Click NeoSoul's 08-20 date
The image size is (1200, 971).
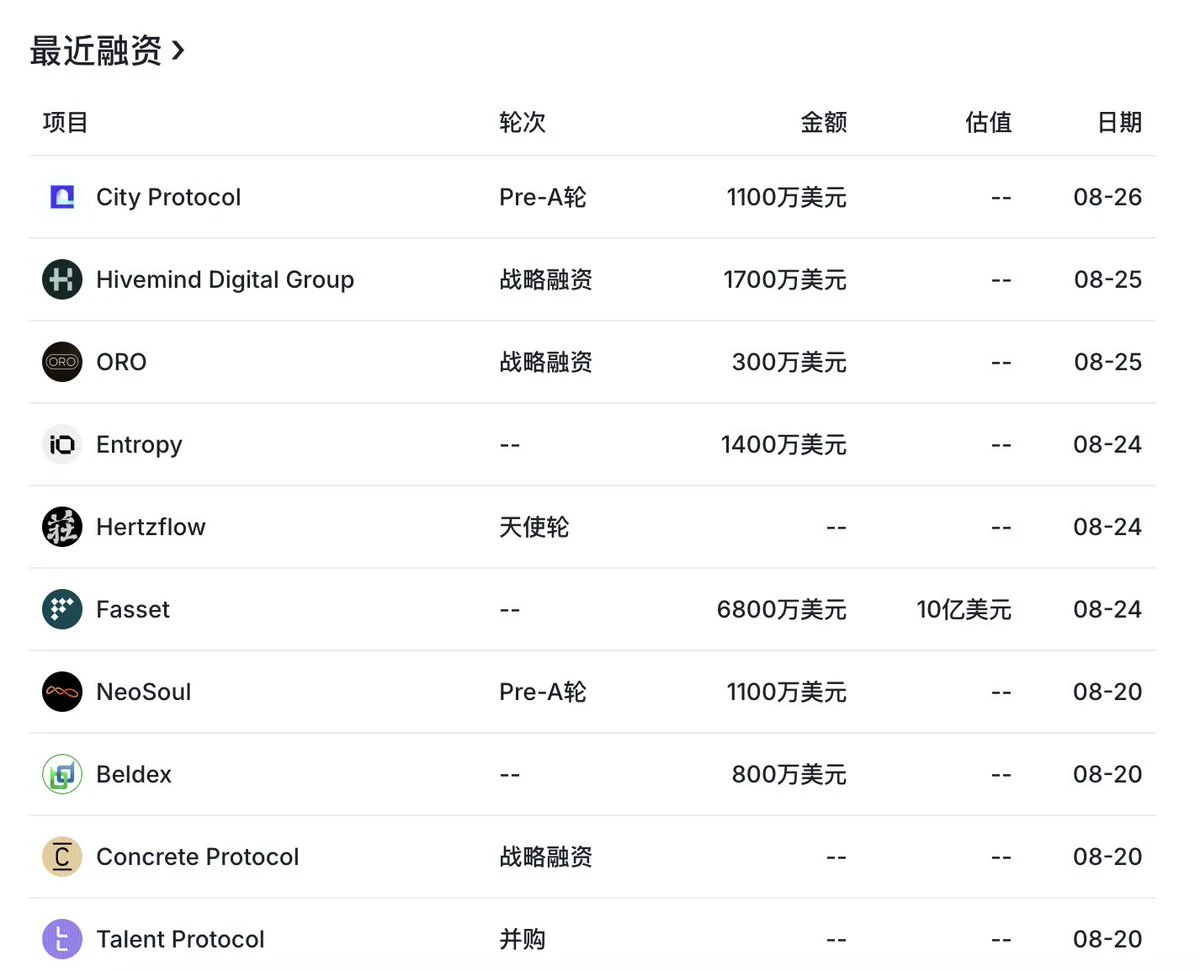click(x=1108, y=692)
